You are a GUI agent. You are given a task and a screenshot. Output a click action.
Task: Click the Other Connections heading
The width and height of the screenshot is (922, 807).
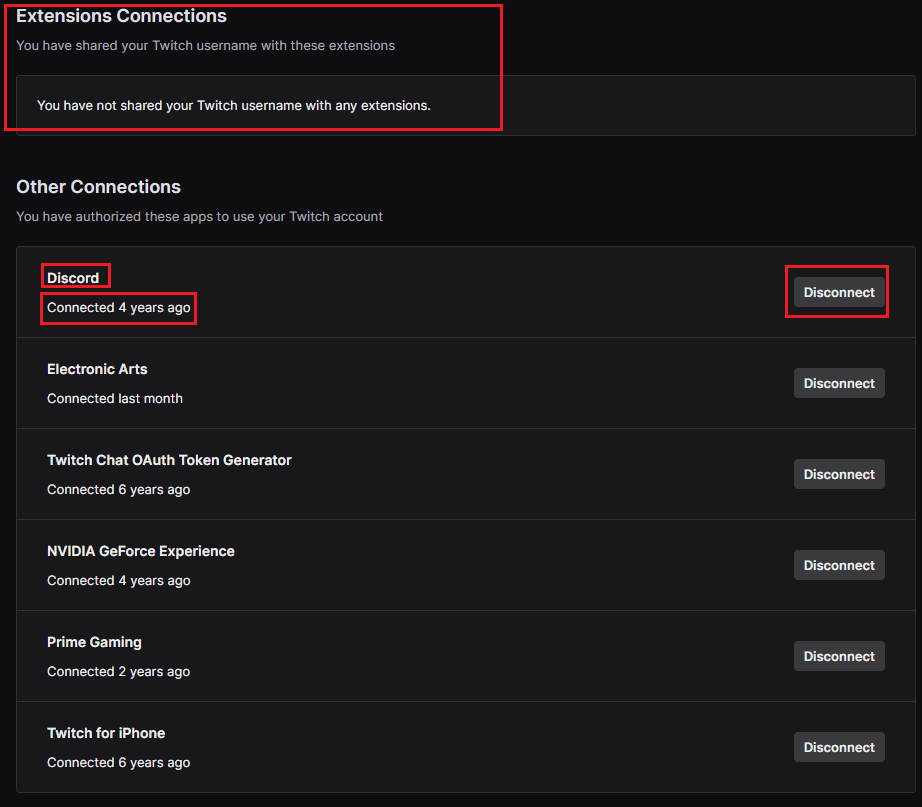(x=98, y=186)
